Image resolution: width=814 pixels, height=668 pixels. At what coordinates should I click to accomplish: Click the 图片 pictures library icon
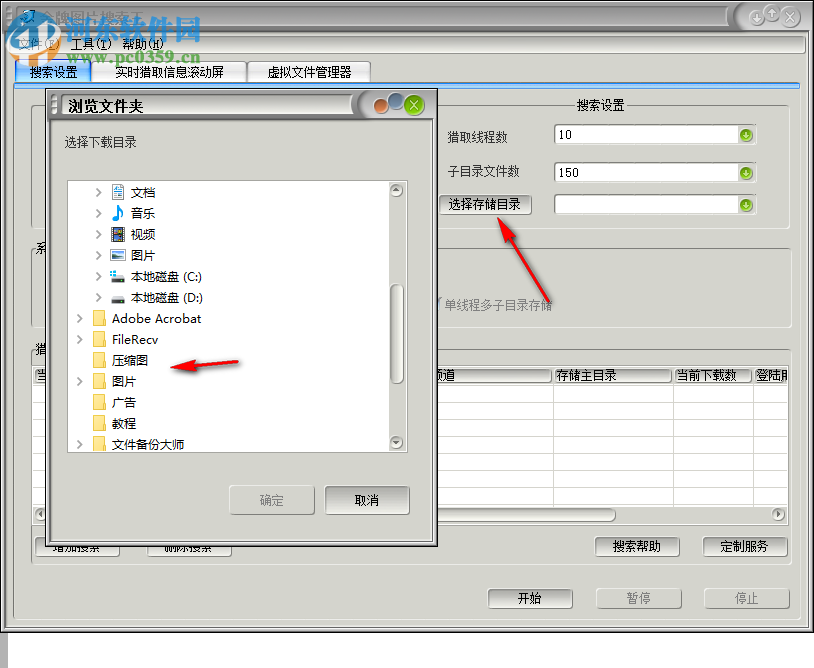(x=119, y=255)
